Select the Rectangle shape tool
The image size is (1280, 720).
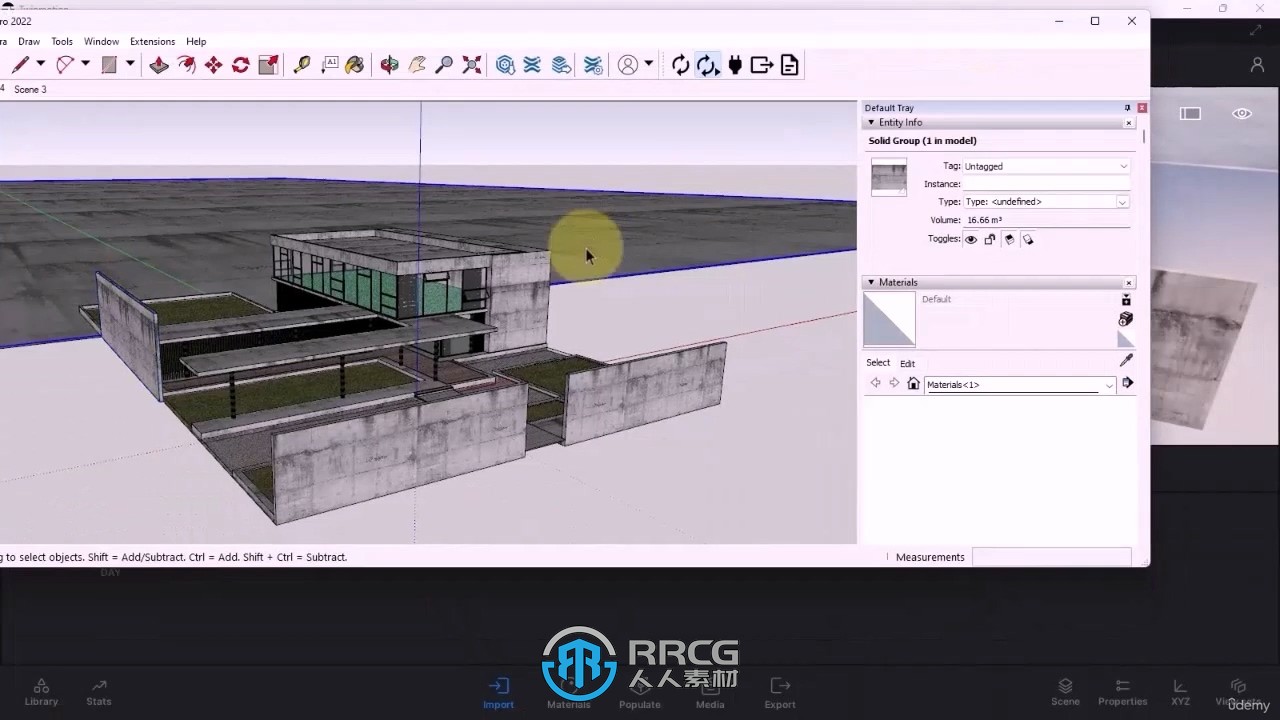[109, 65]
